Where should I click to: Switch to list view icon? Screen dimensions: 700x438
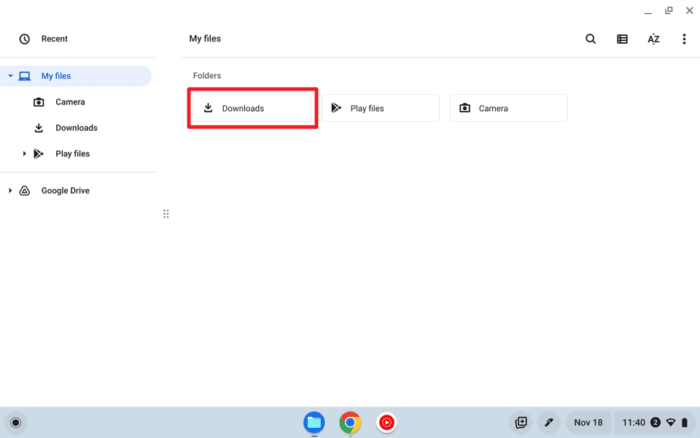[622, 39]
